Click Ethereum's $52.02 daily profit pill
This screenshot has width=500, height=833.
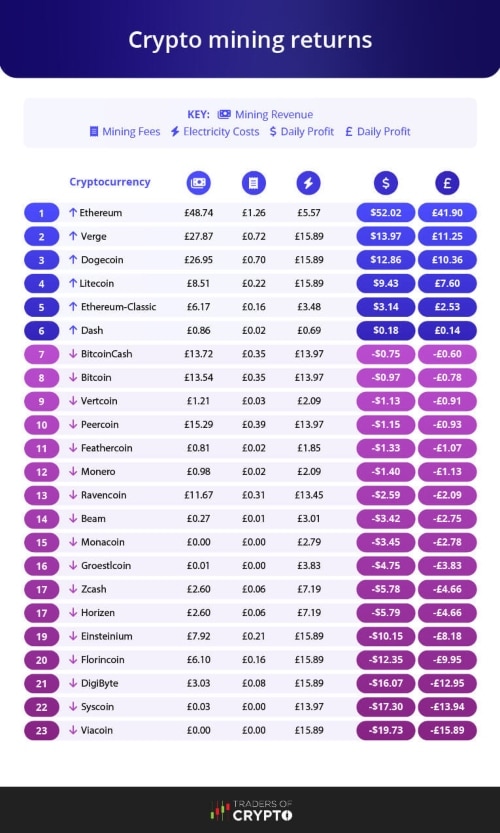point(386,213)
